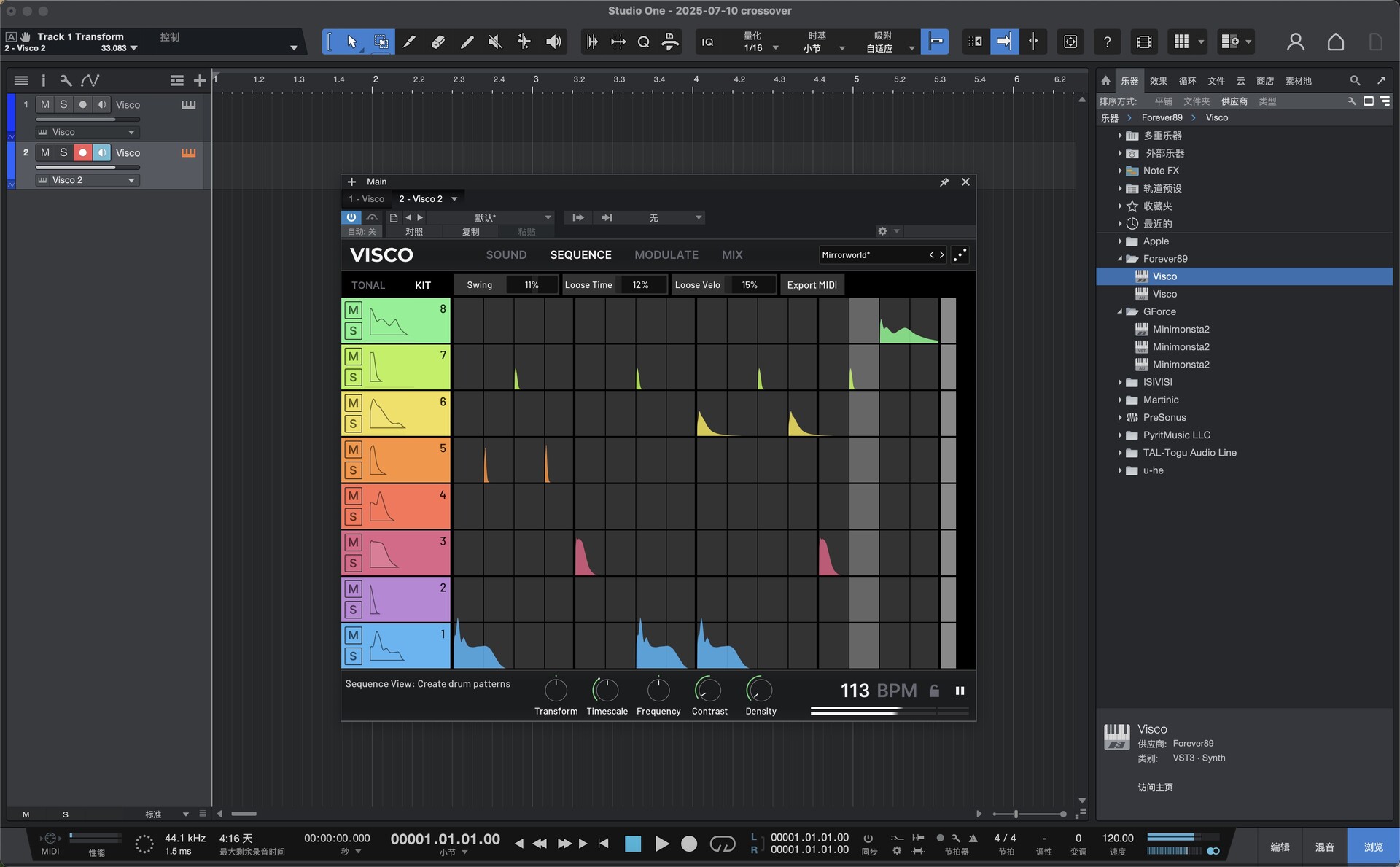The image size is (1400, 867).
Task: Randomize Visco preset dice icon
Action: (960, 254)
